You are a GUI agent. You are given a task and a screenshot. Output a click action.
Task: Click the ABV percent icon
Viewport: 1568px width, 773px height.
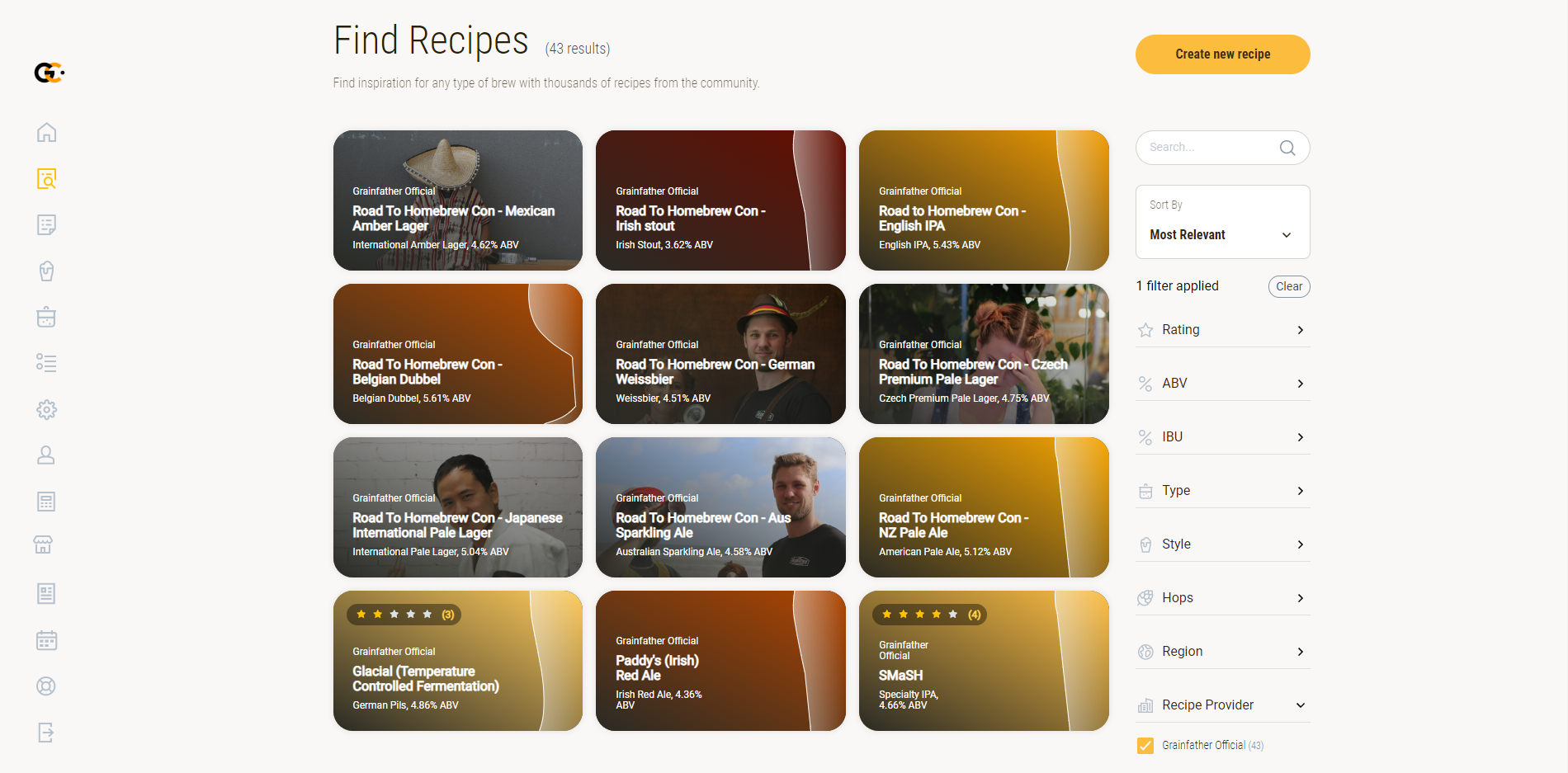1145,384
